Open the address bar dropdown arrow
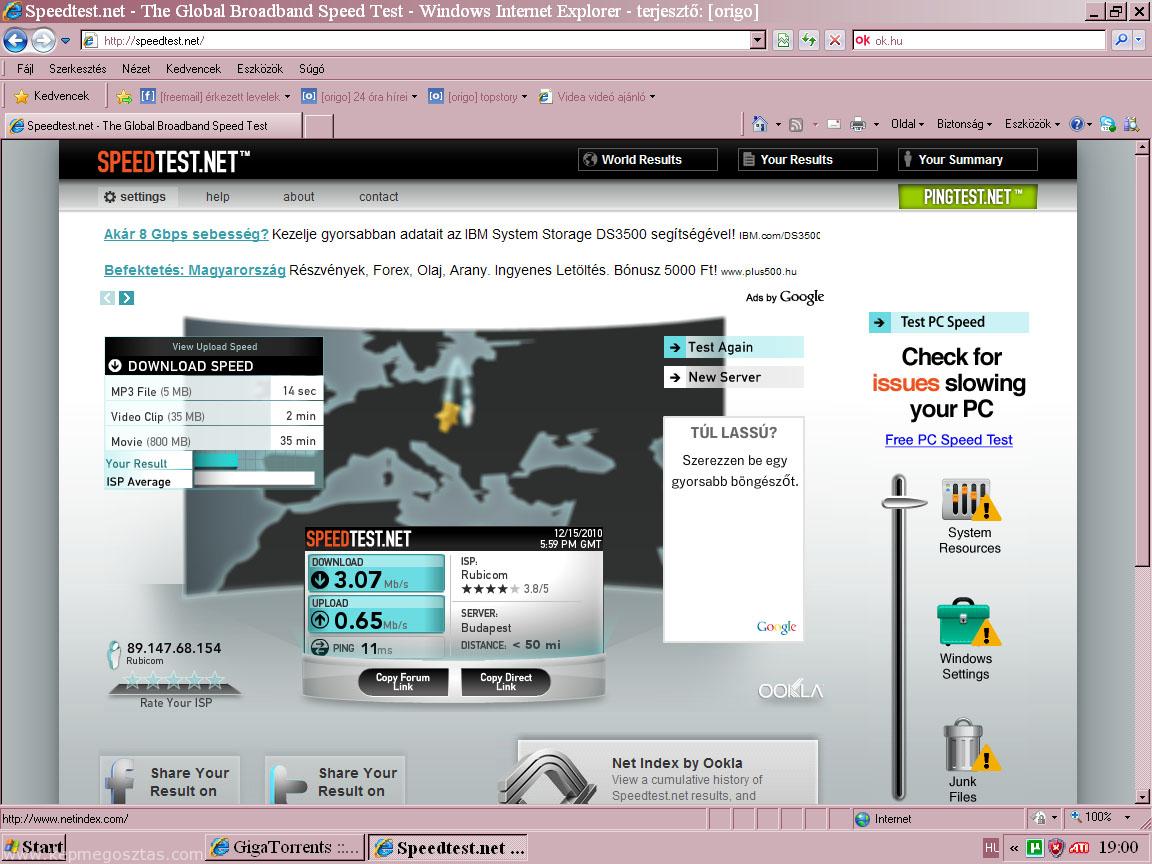 click(757, 40)
